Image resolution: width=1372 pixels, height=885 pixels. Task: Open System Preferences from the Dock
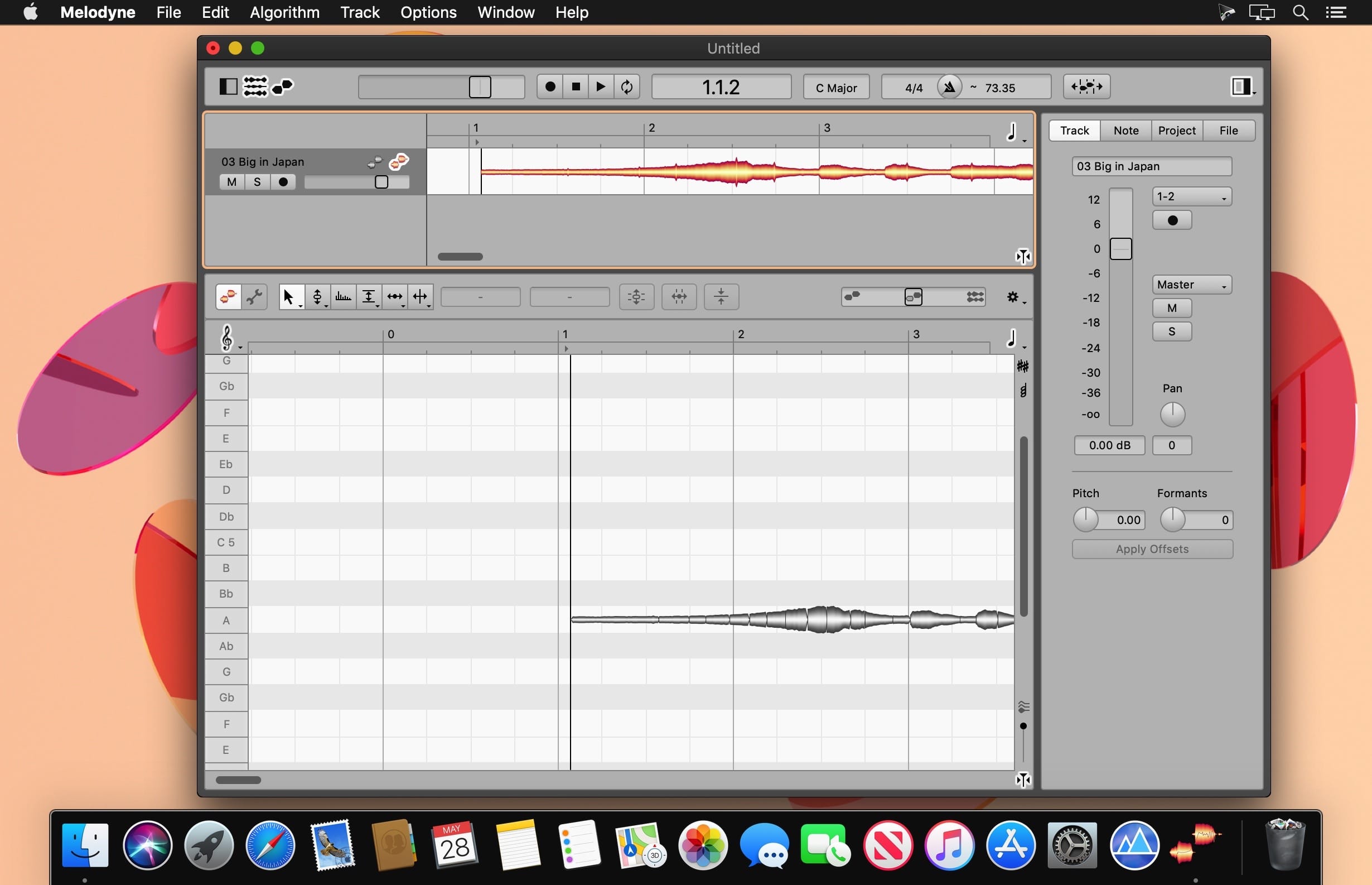1072,845
